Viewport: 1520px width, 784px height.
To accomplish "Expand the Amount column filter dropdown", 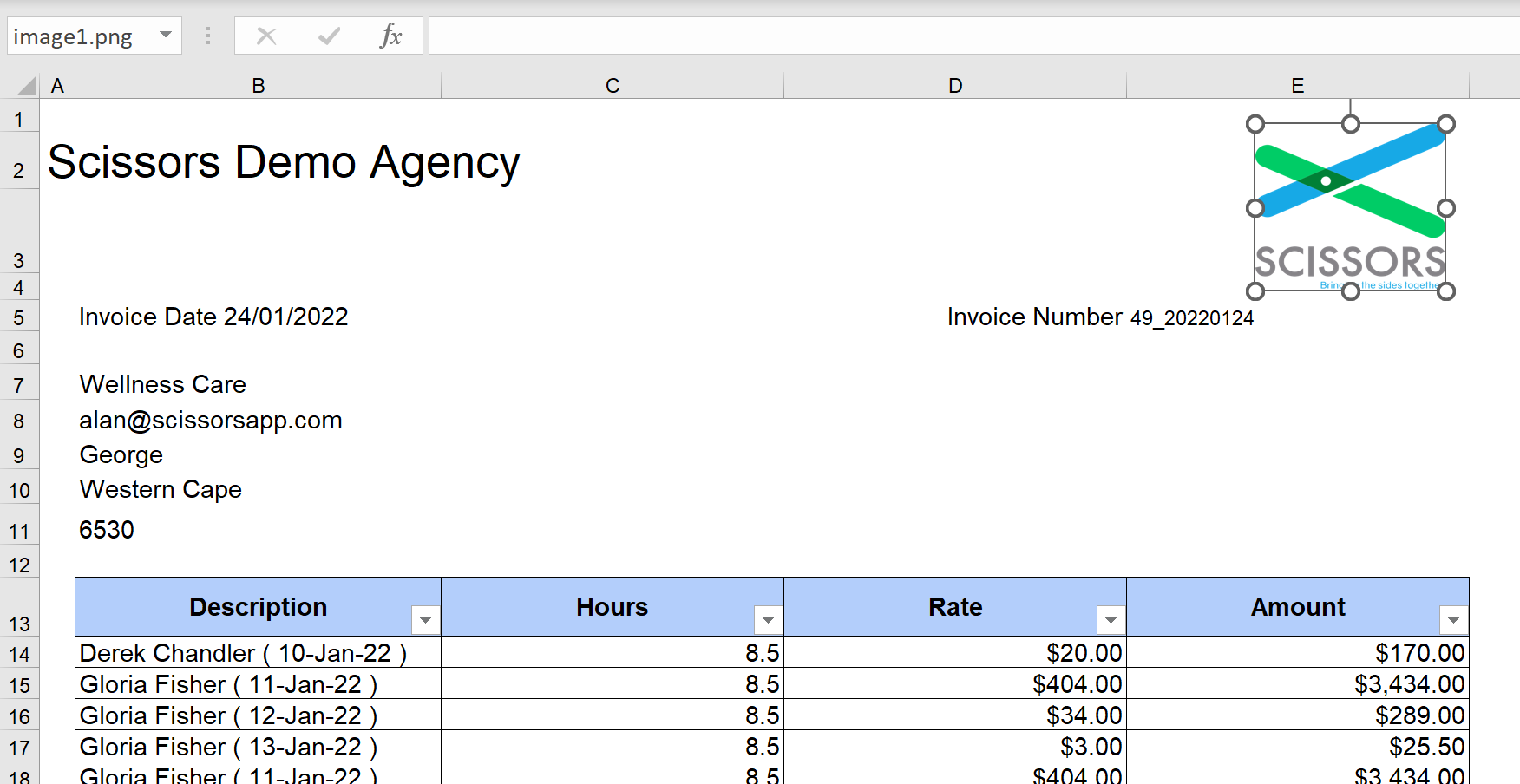I will click(x=1453, y=620).
